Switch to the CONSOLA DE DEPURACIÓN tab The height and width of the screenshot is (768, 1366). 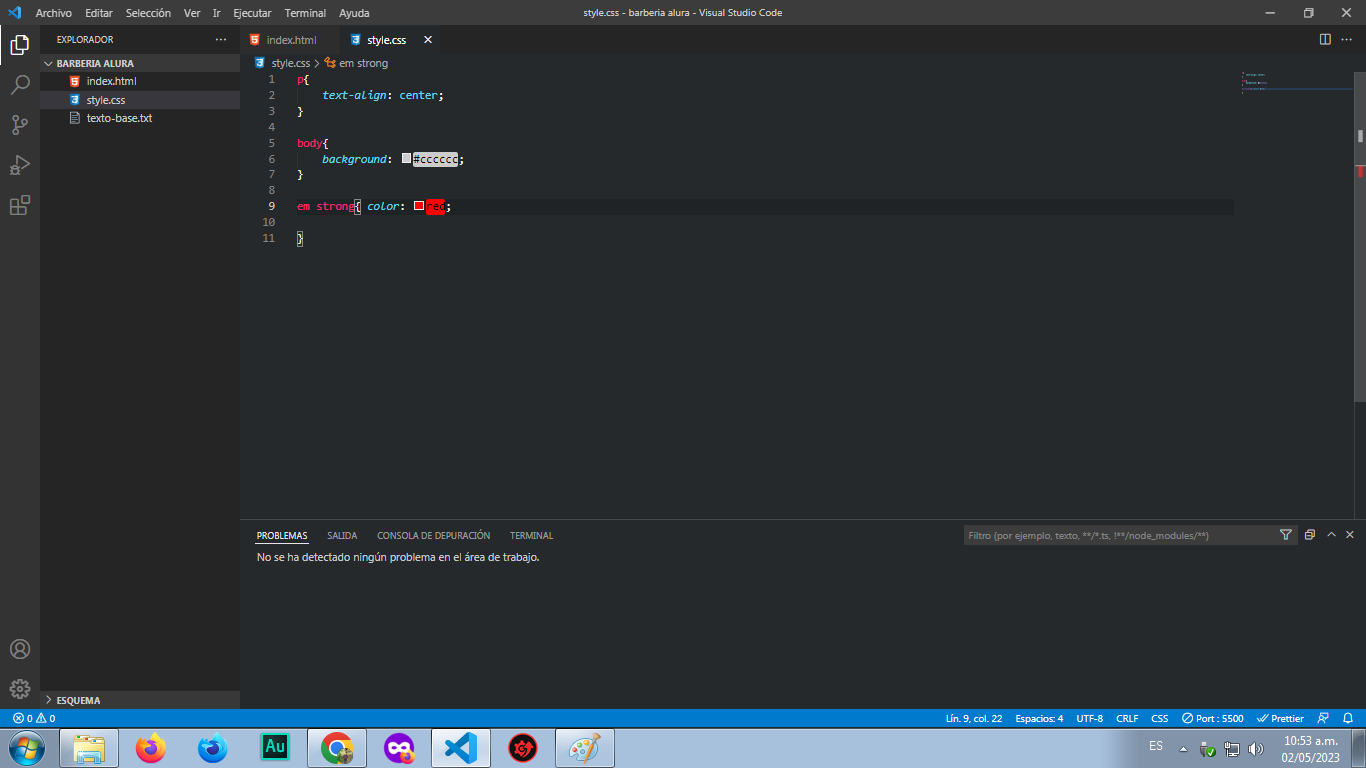point(433,536)
